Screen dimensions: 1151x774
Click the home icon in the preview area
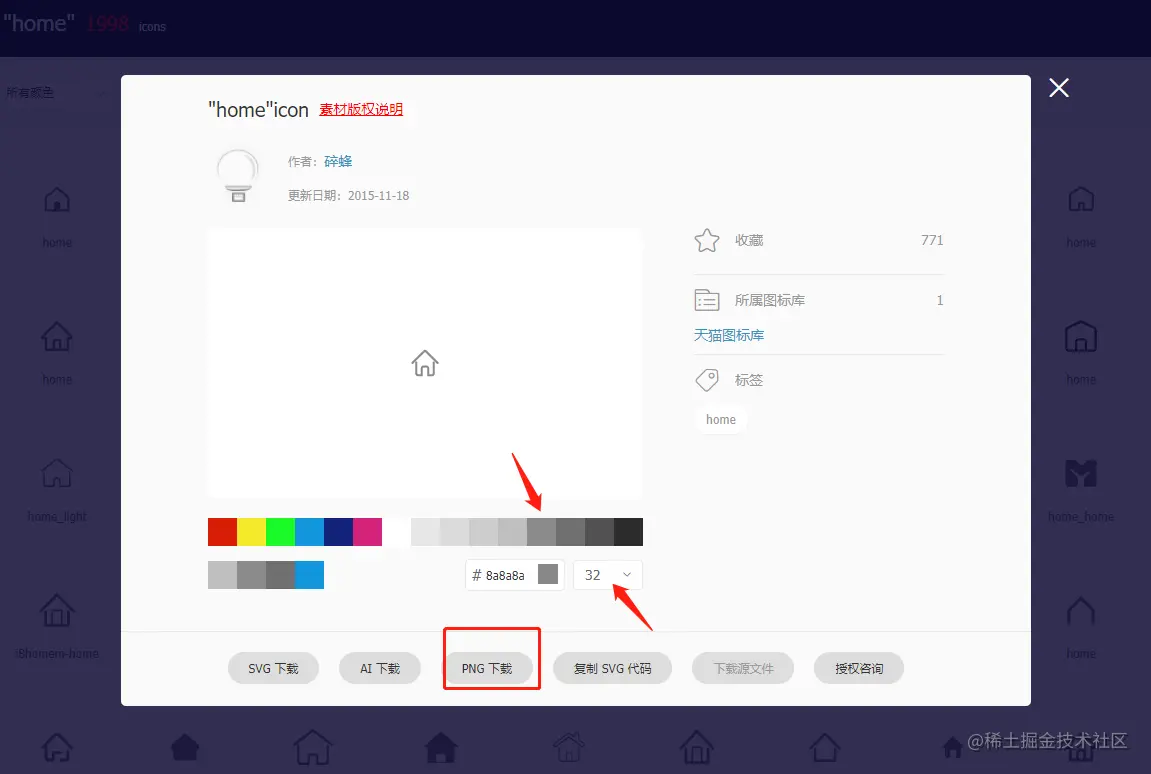point(425,363)
